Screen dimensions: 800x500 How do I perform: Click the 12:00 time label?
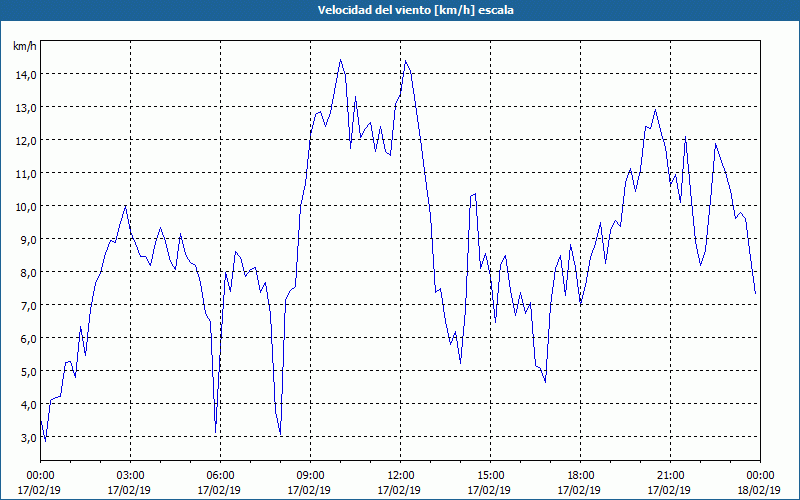[x=400, y=476]
